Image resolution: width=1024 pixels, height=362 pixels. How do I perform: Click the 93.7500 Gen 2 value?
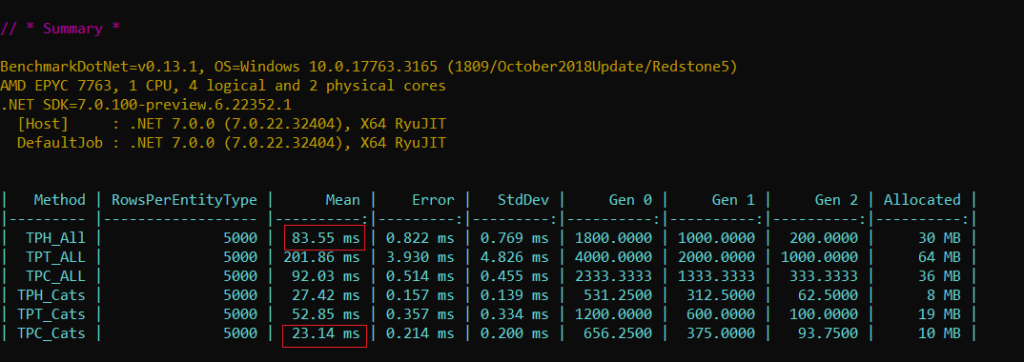coord(828,333)
